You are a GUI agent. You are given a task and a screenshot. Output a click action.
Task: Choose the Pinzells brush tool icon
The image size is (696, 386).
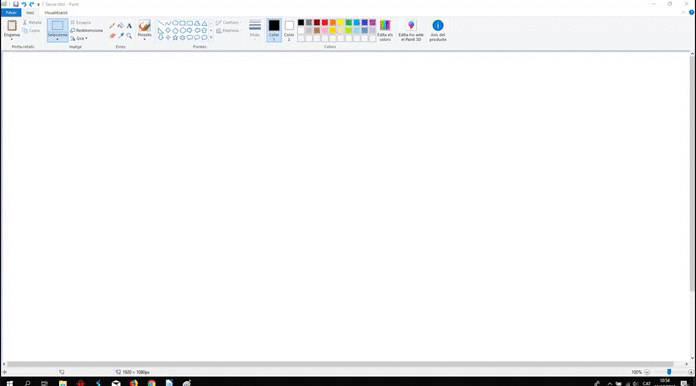point(144,25)
